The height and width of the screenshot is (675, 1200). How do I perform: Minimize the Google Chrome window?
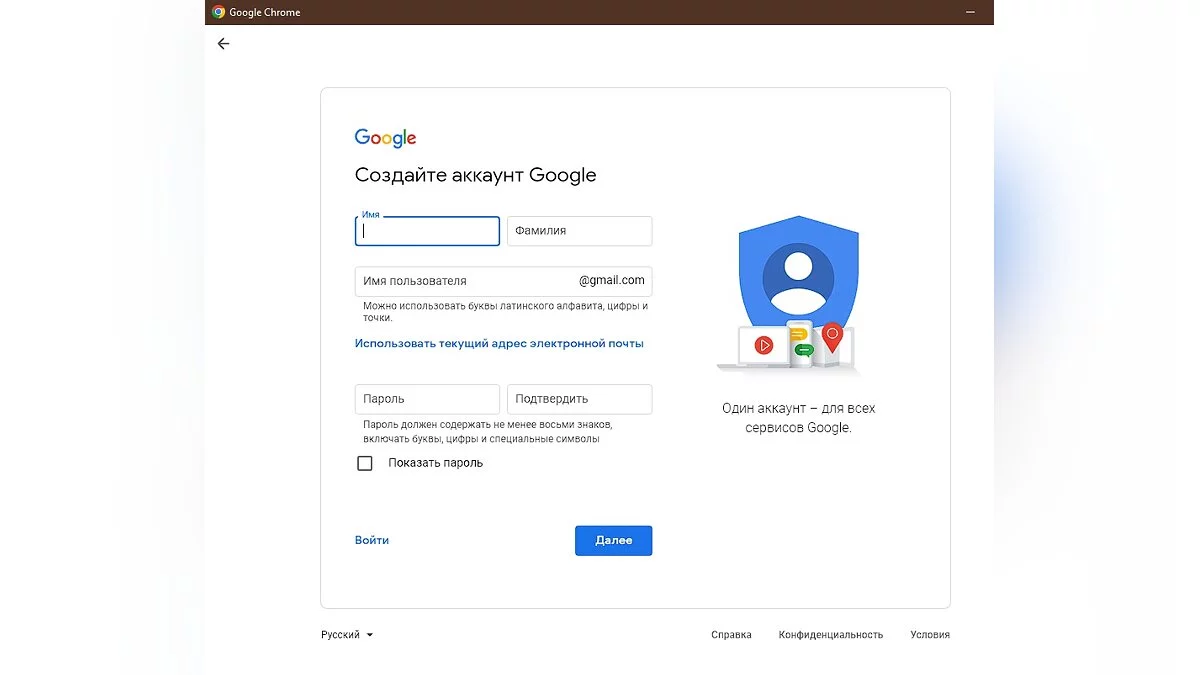coord(969,12)
